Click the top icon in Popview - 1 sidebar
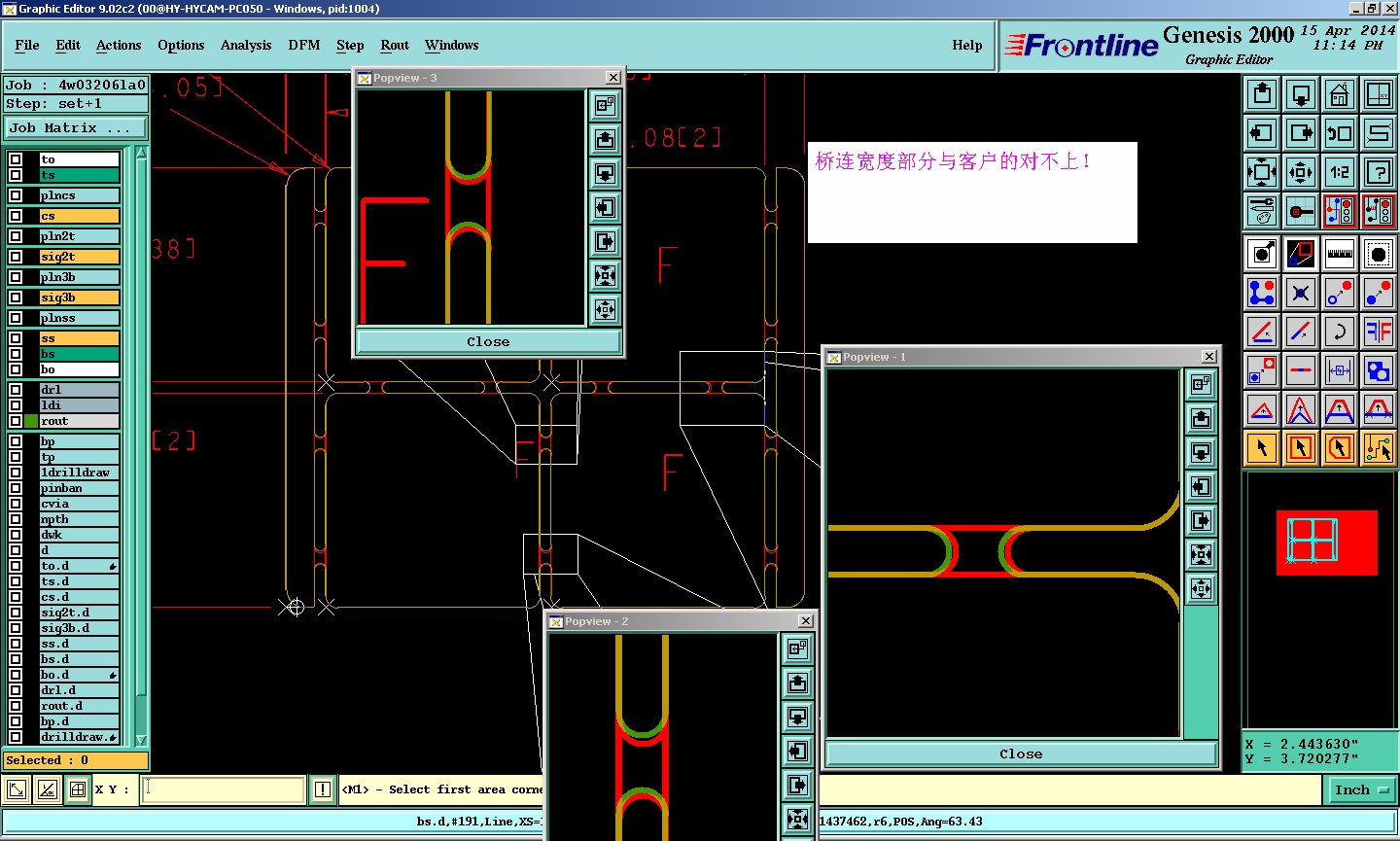Image resolution: width=1400 pixels, height=841 pixels. (1202, 384)
